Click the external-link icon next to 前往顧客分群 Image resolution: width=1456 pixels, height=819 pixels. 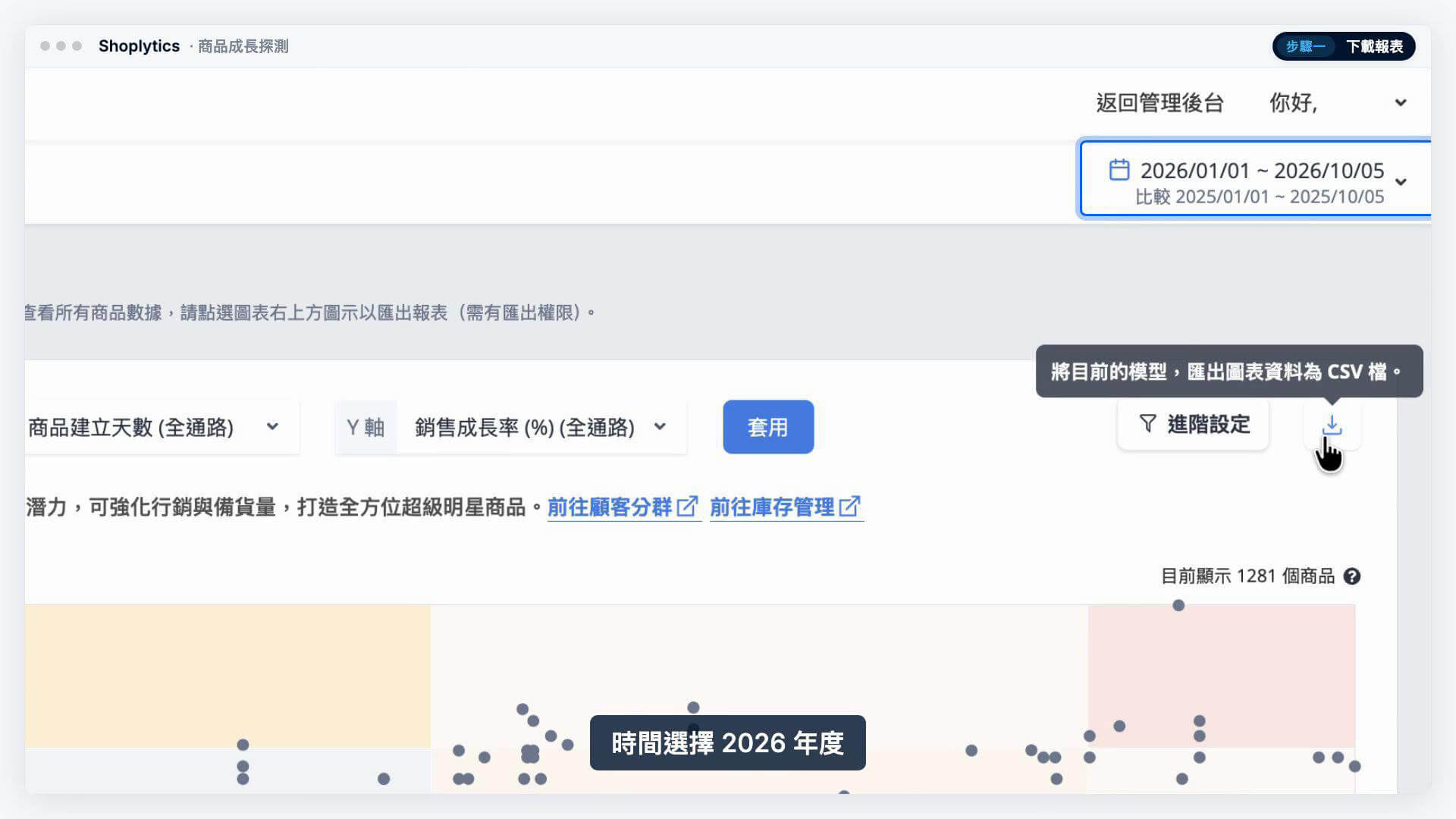pos(687,506)
